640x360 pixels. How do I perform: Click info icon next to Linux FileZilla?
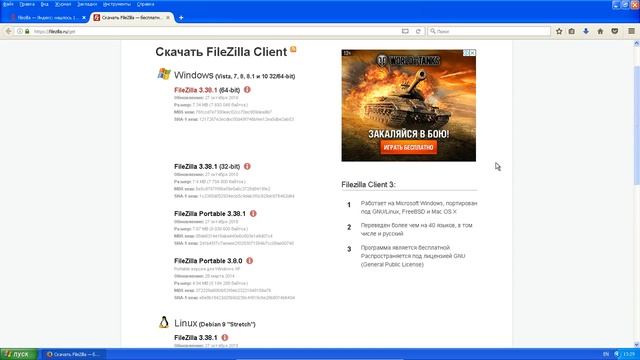click(225, 338)
